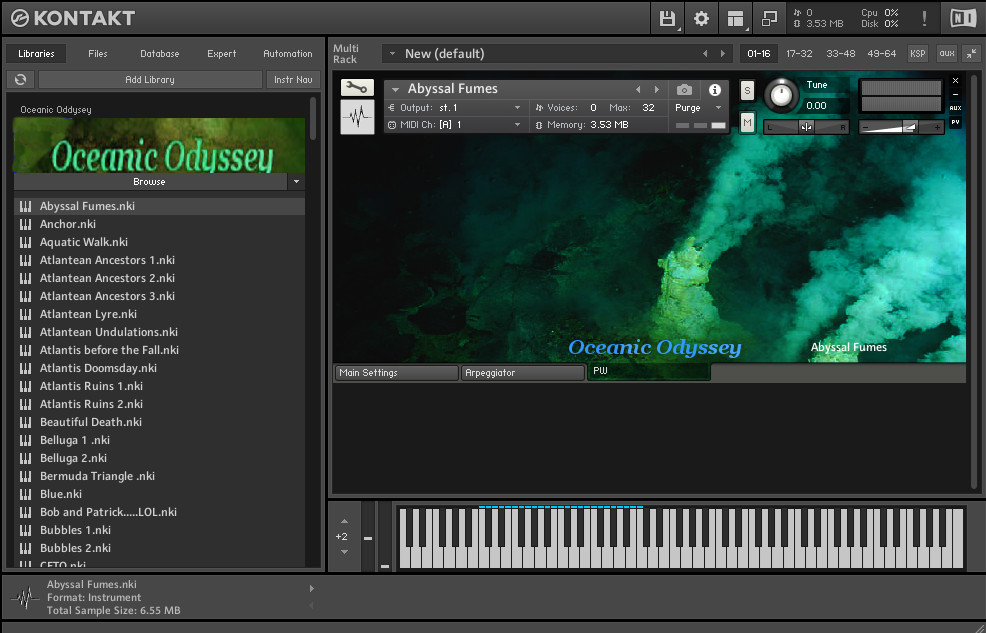Screen dimensions: 986x633
Task: Toggle the AUX button on instrument
Action: [955, 108]
